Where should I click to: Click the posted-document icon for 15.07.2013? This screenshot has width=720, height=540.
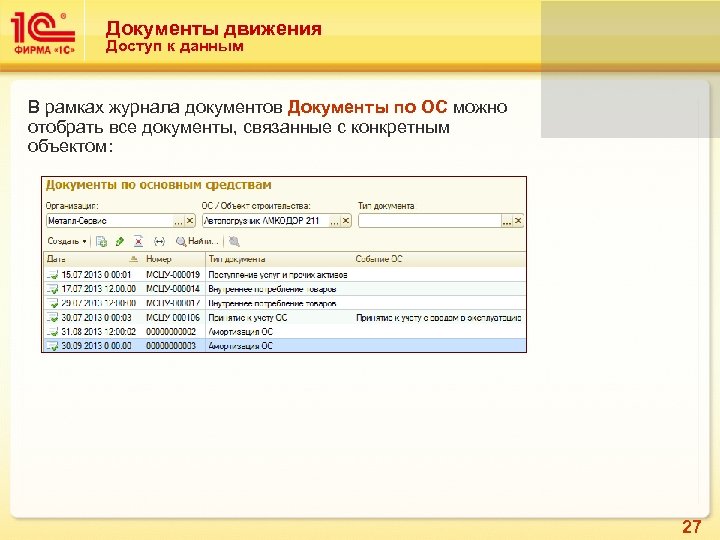[52, 275]
